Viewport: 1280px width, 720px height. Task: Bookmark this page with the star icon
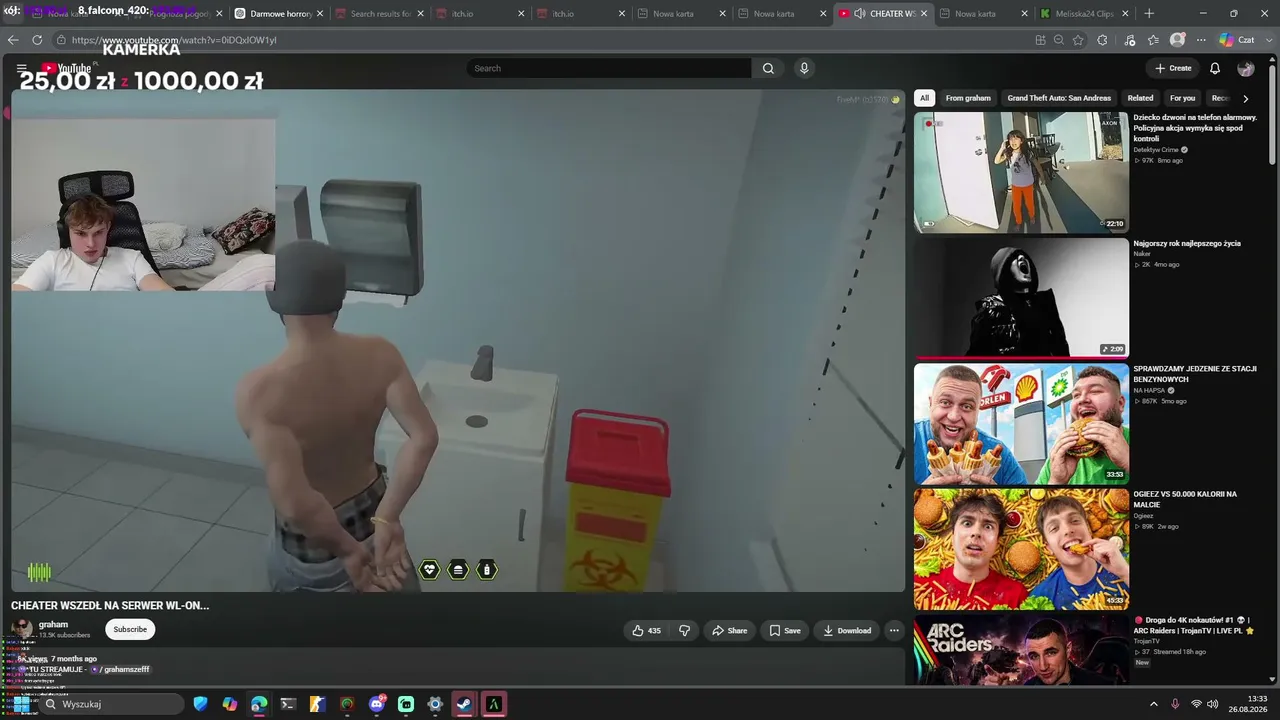click(1078, 40)
